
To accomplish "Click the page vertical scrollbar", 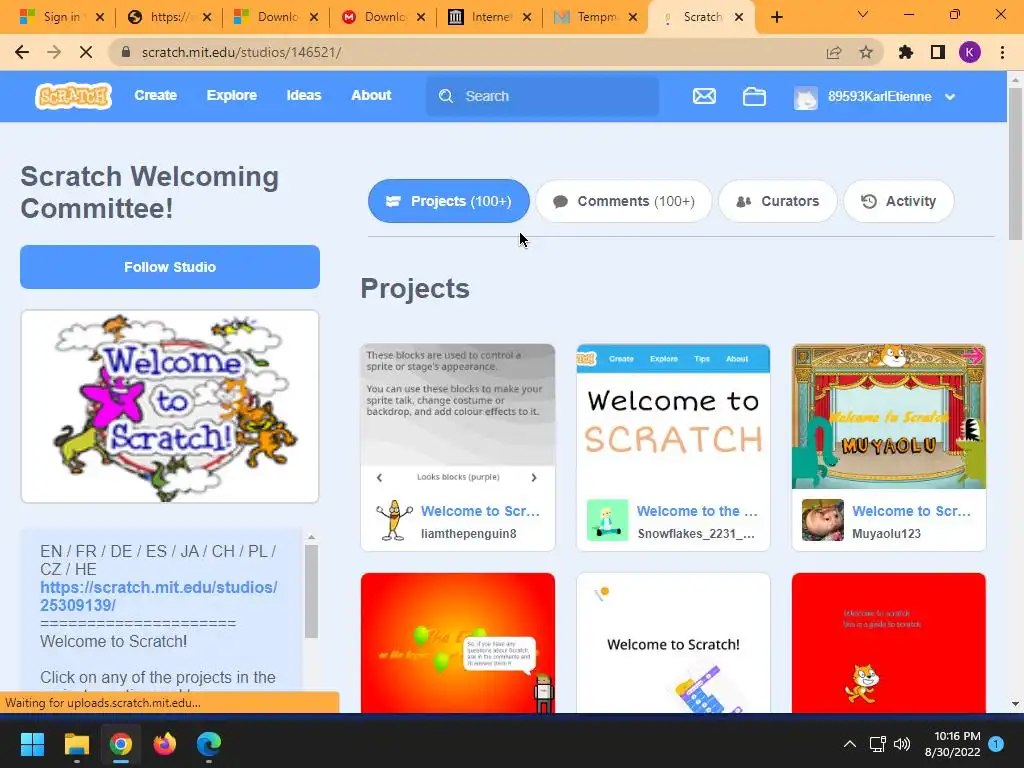I will pos(1016,163).
